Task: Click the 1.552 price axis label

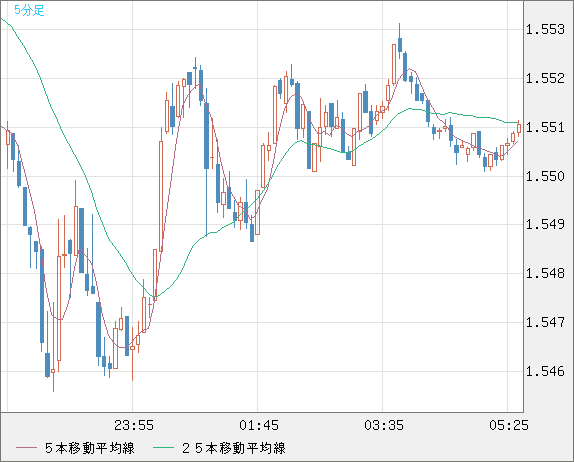Action: 545,78
